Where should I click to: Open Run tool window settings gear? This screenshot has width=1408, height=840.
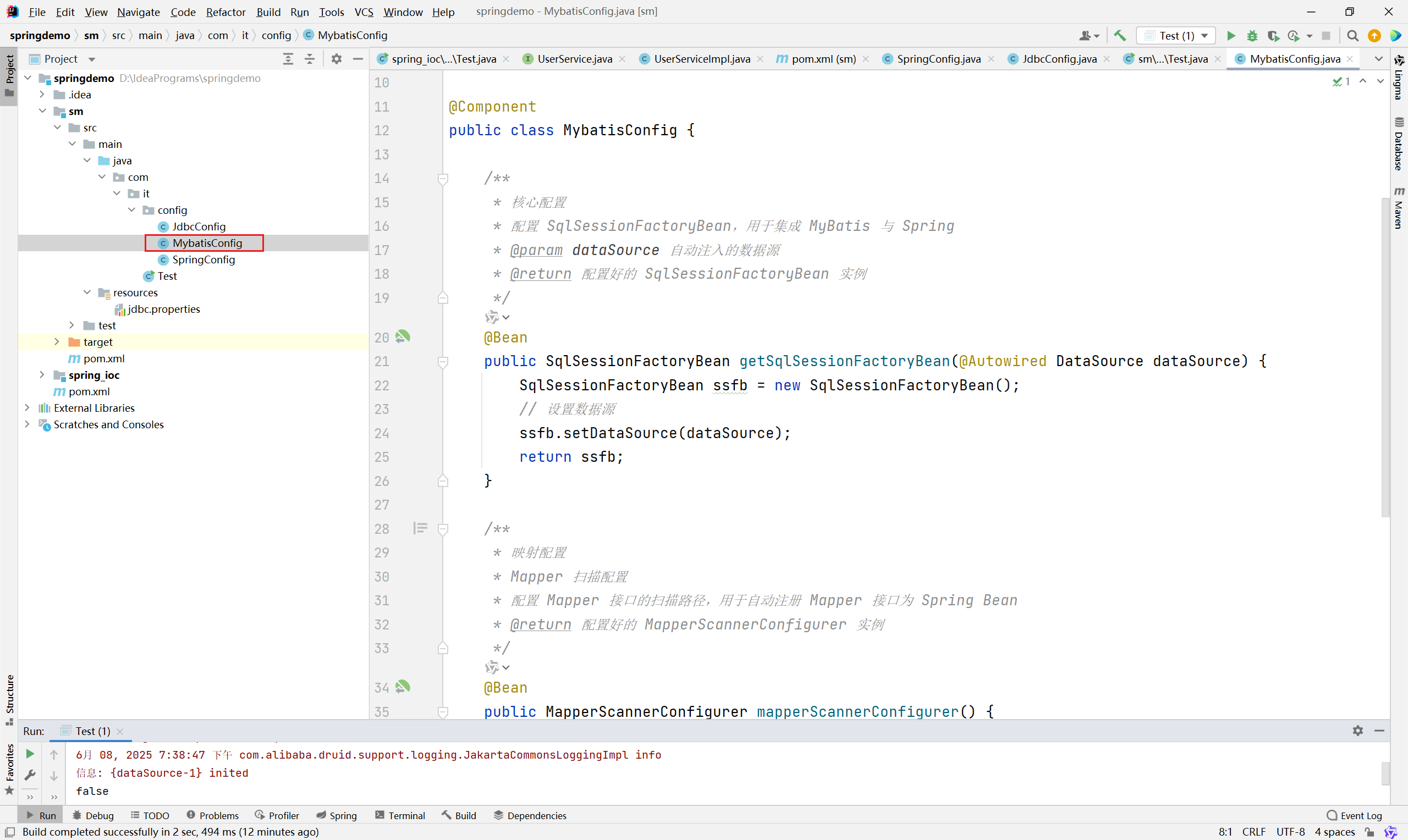coord(1357,731)
